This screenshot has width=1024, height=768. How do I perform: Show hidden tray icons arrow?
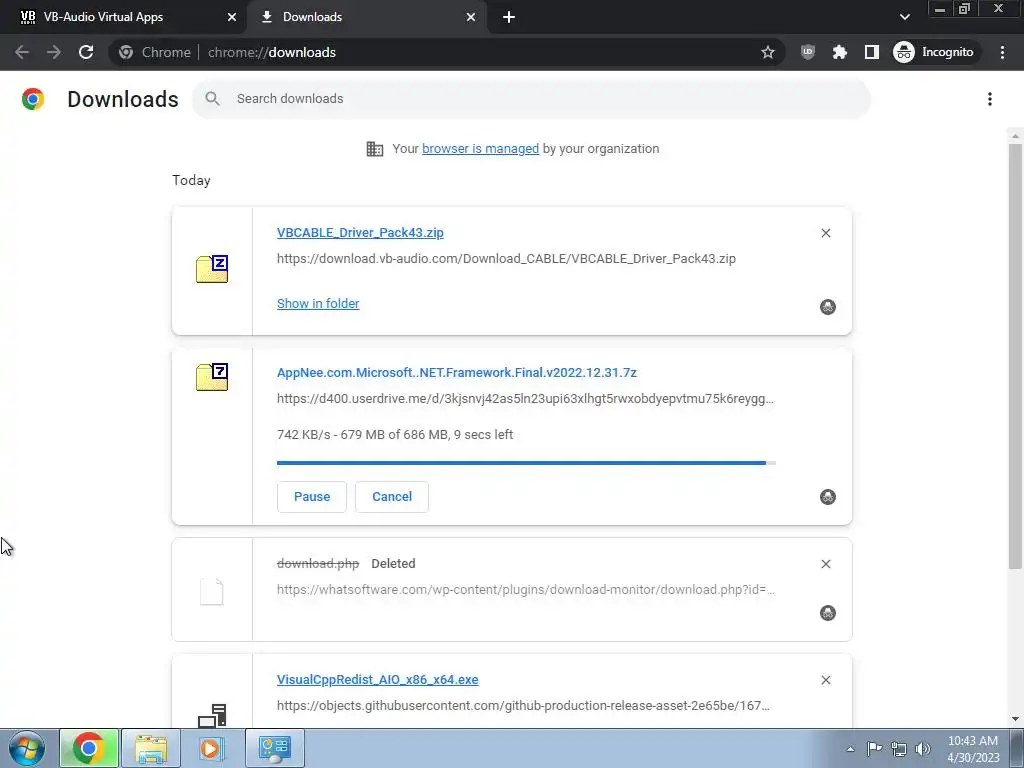pos(850,749)
